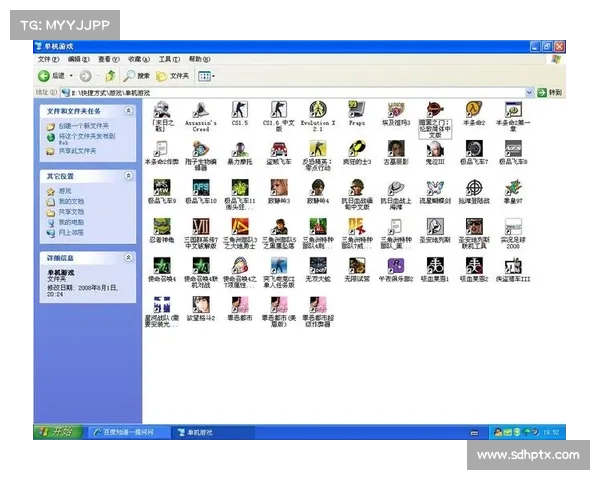Open the 查看(V) menu

coord(109,59)
